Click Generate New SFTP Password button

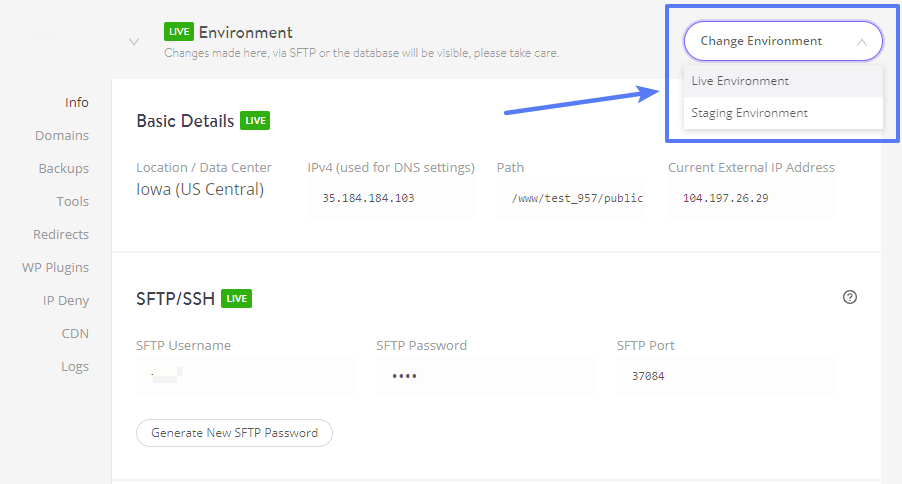234,433
